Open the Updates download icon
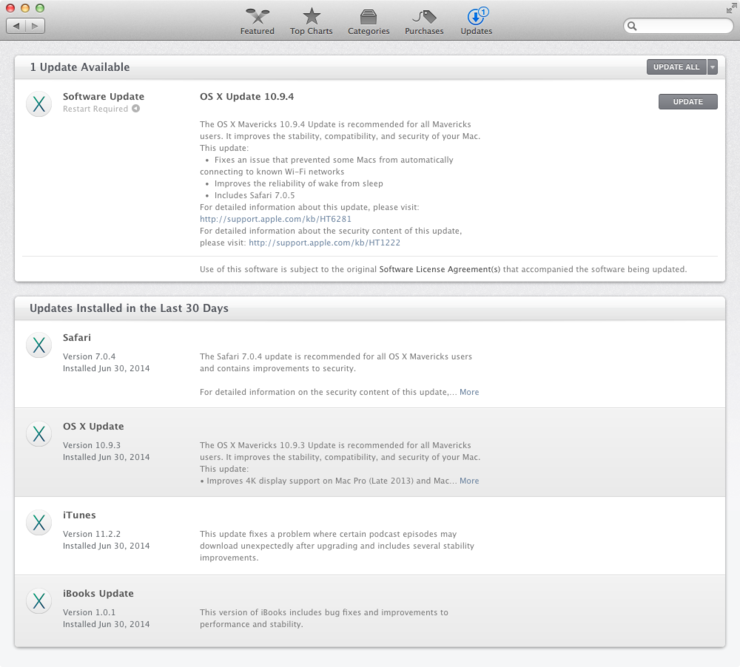This screenshot has height=667, width=740. pyautogui.click(x=476, y=17)
